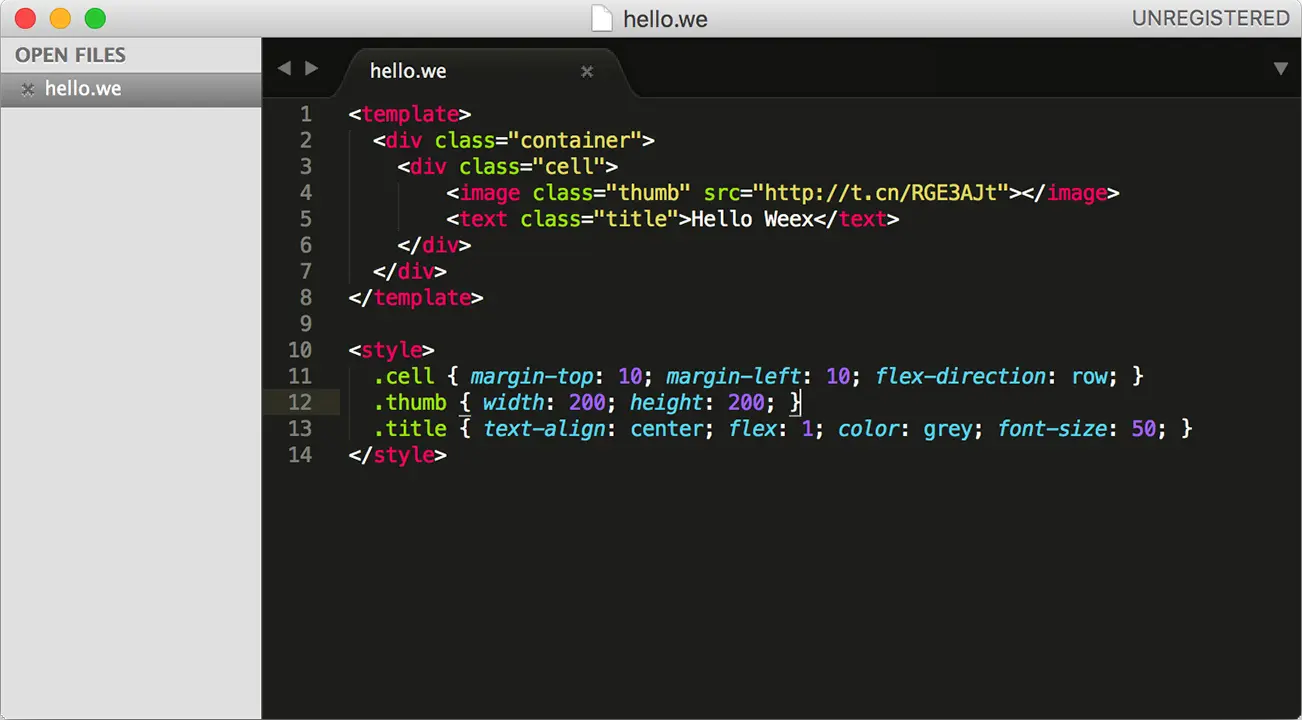1302x720 pixels.
Task: Collapse the OPEN FILES section header
Action: click(70, 55)
